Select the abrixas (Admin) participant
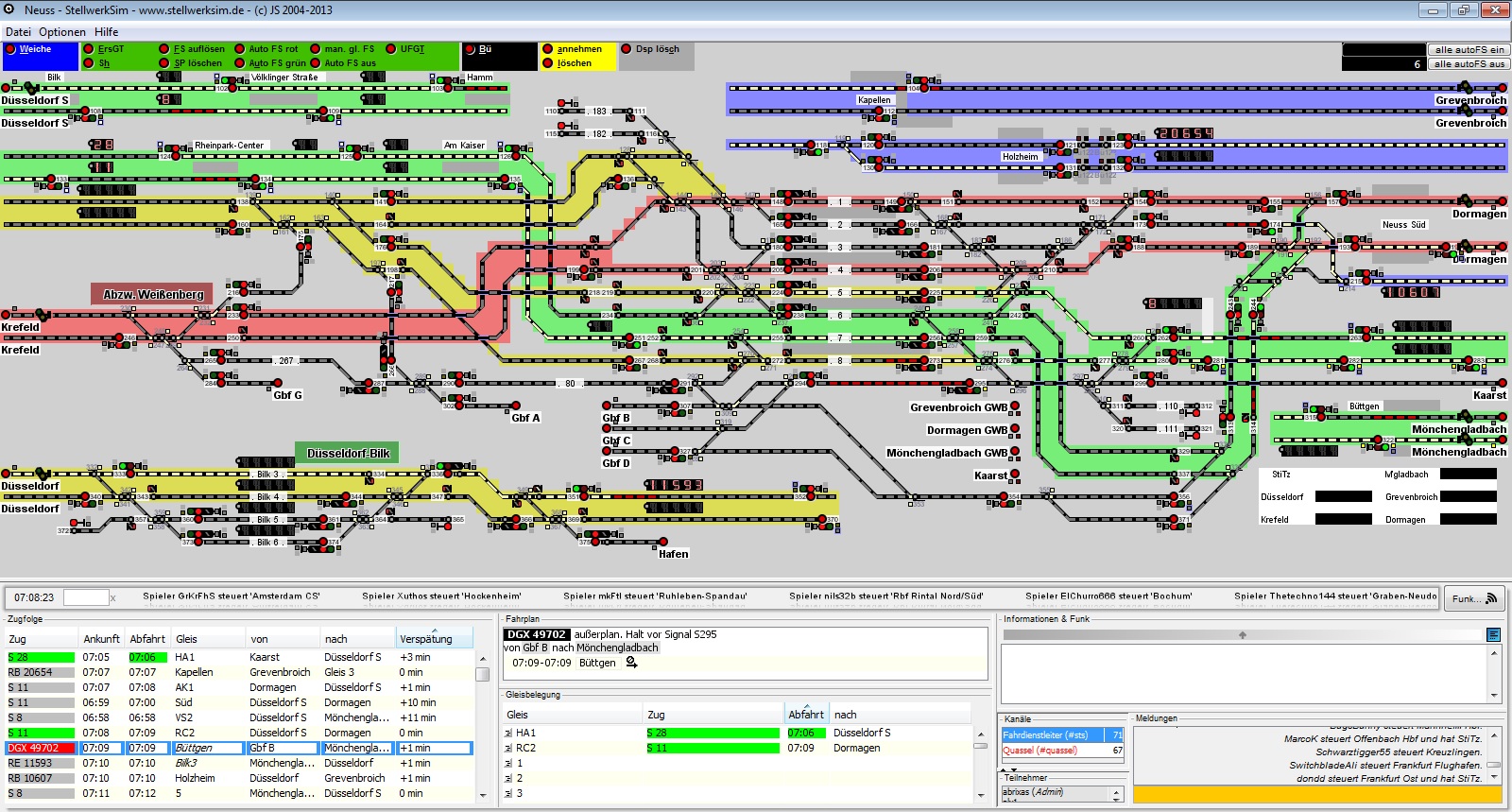Viewport: 1512px width, 812px height. pos(1056,792)
